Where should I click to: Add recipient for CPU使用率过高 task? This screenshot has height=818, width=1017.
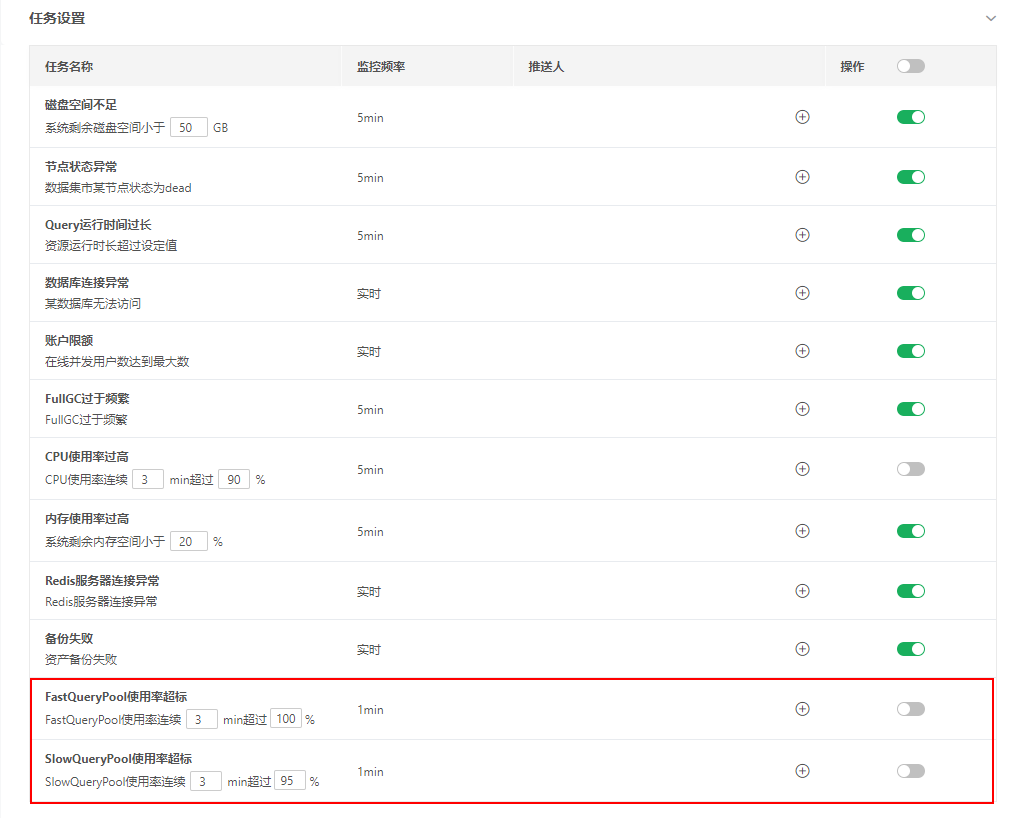click(802, 469)
